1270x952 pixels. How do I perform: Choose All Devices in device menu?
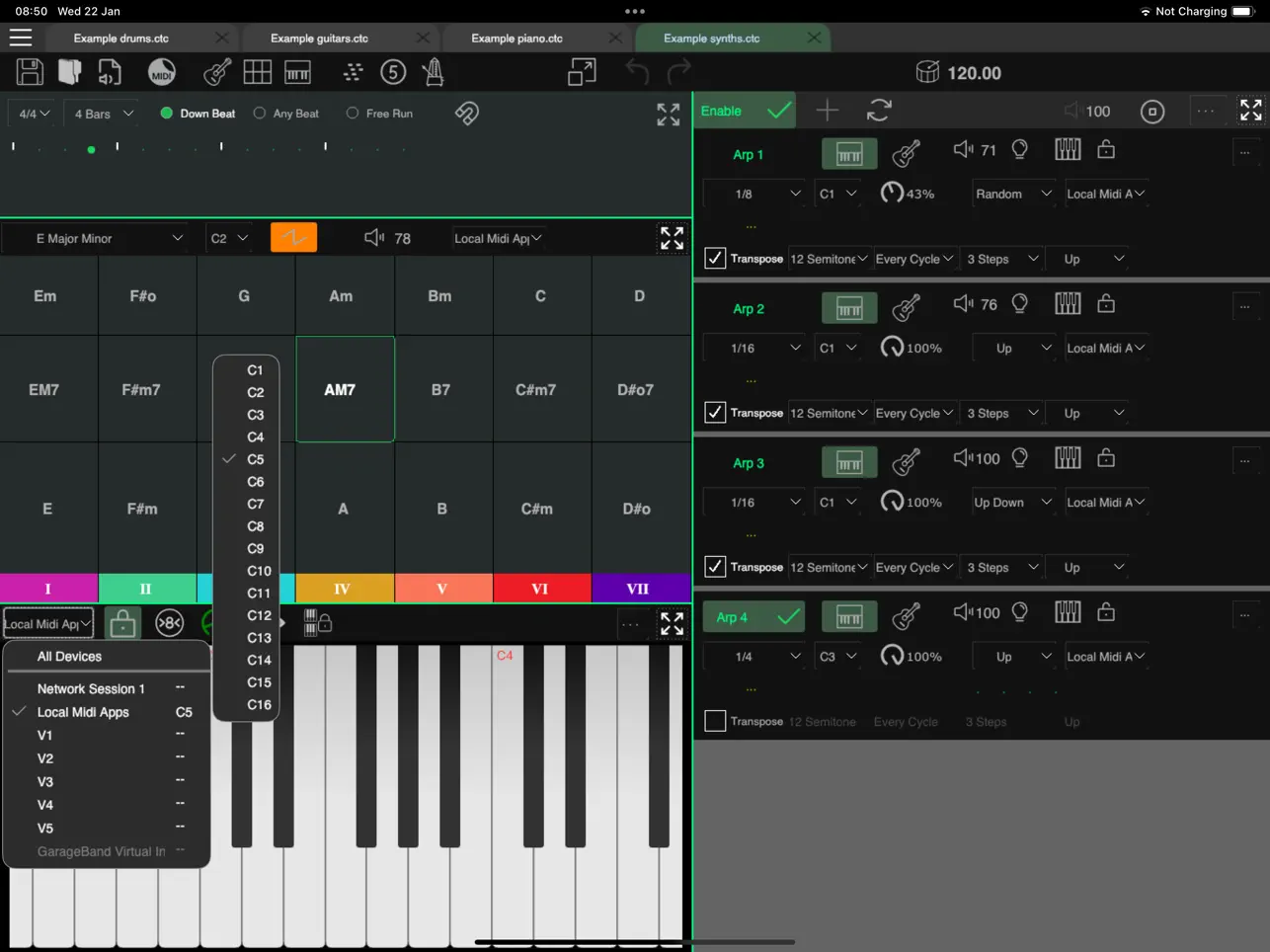pyautogui.click(x=107, y=656)
